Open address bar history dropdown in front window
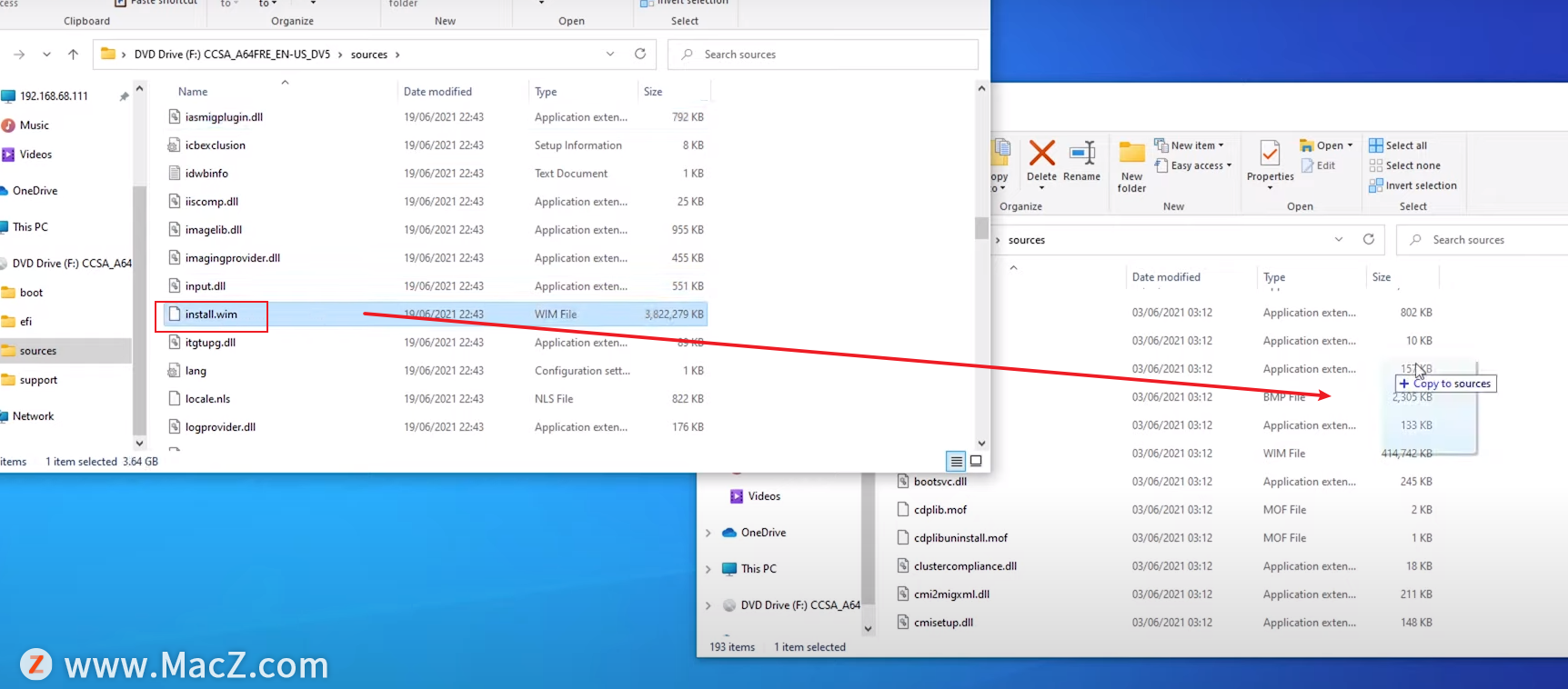 [x=610, y=54]
